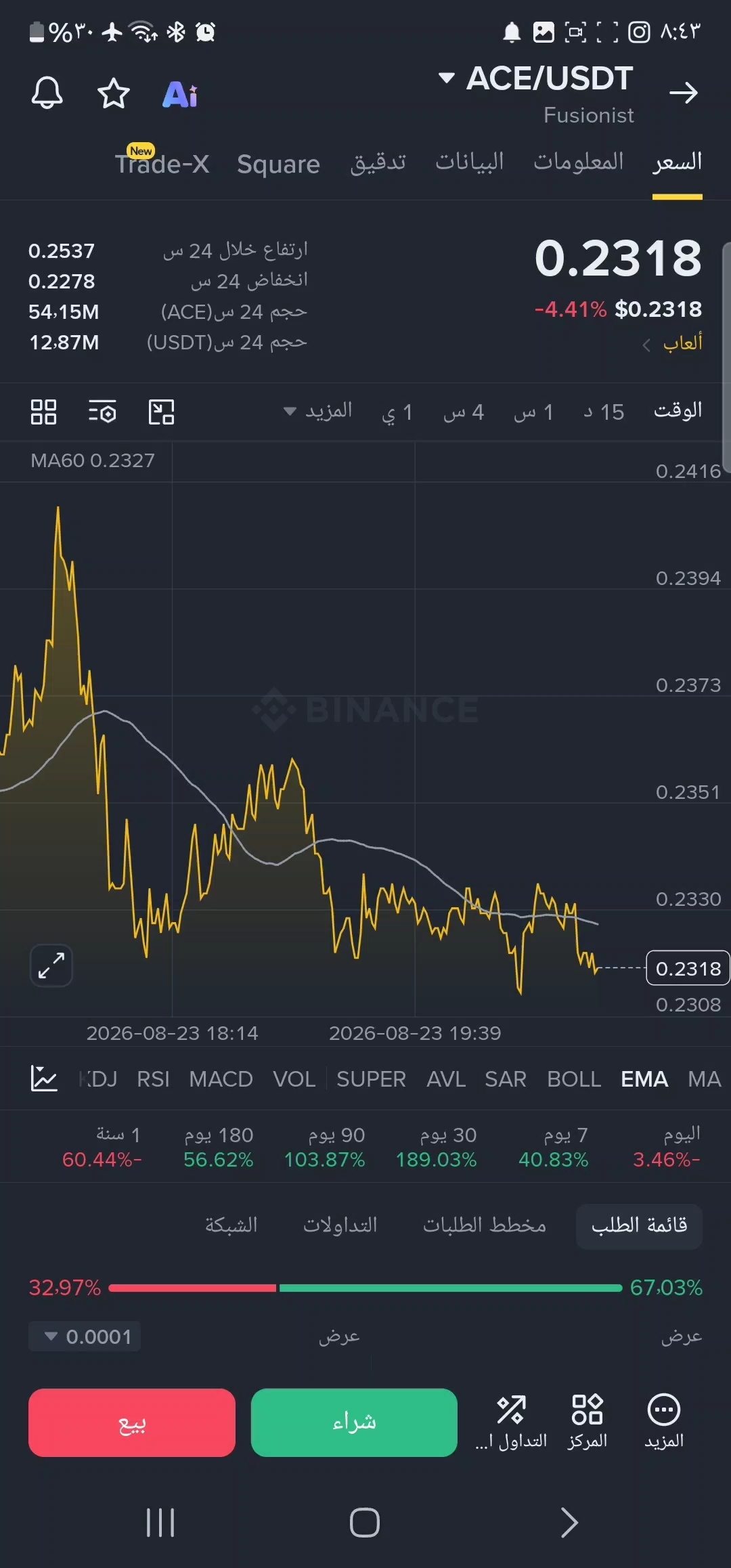Select the السعر tab

(x=677, y=162)
